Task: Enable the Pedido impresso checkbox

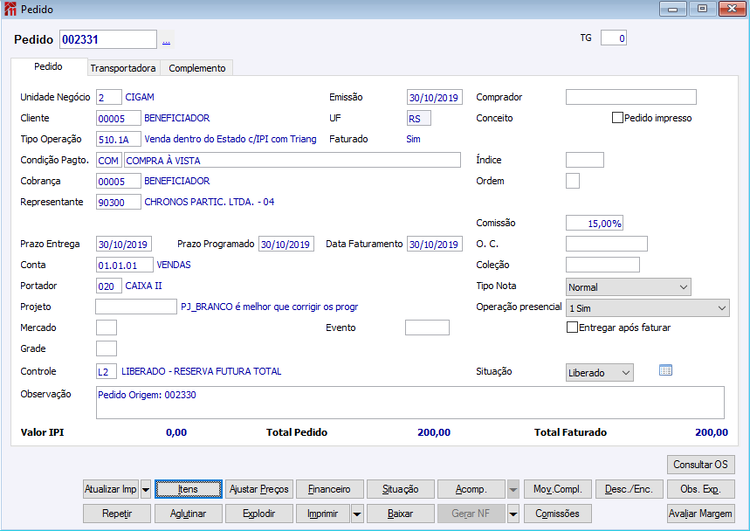Action: (x=618, y=118)
